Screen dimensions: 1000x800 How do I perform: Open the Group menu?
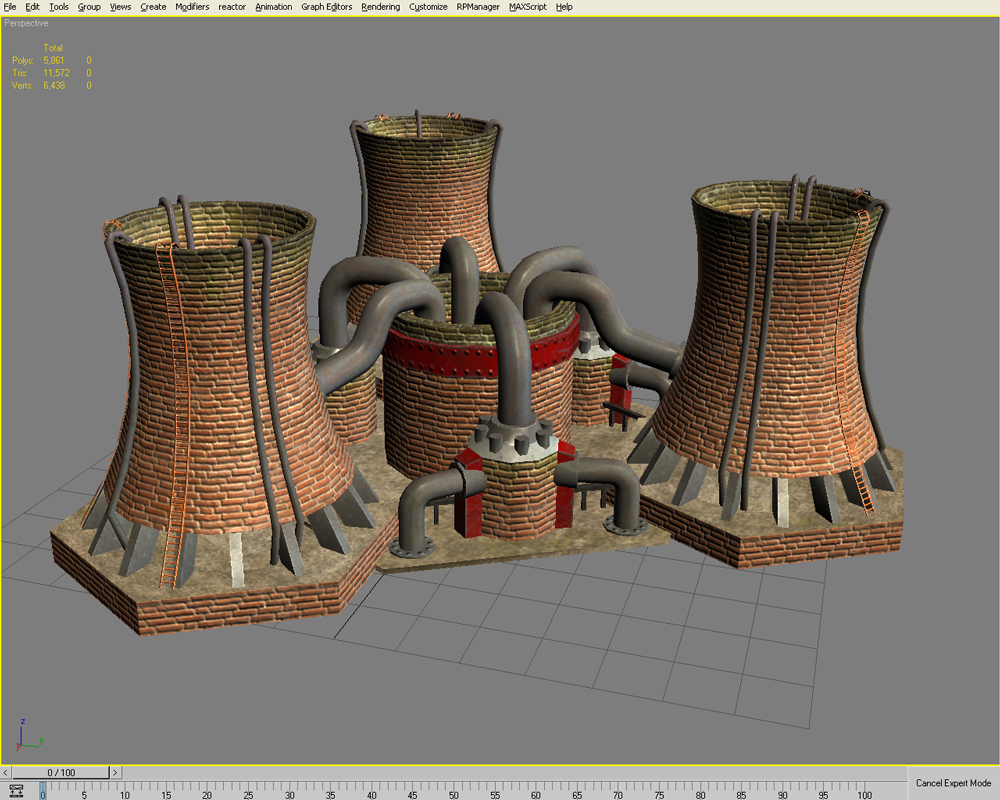pyautogui.click(x=88, y=7)
